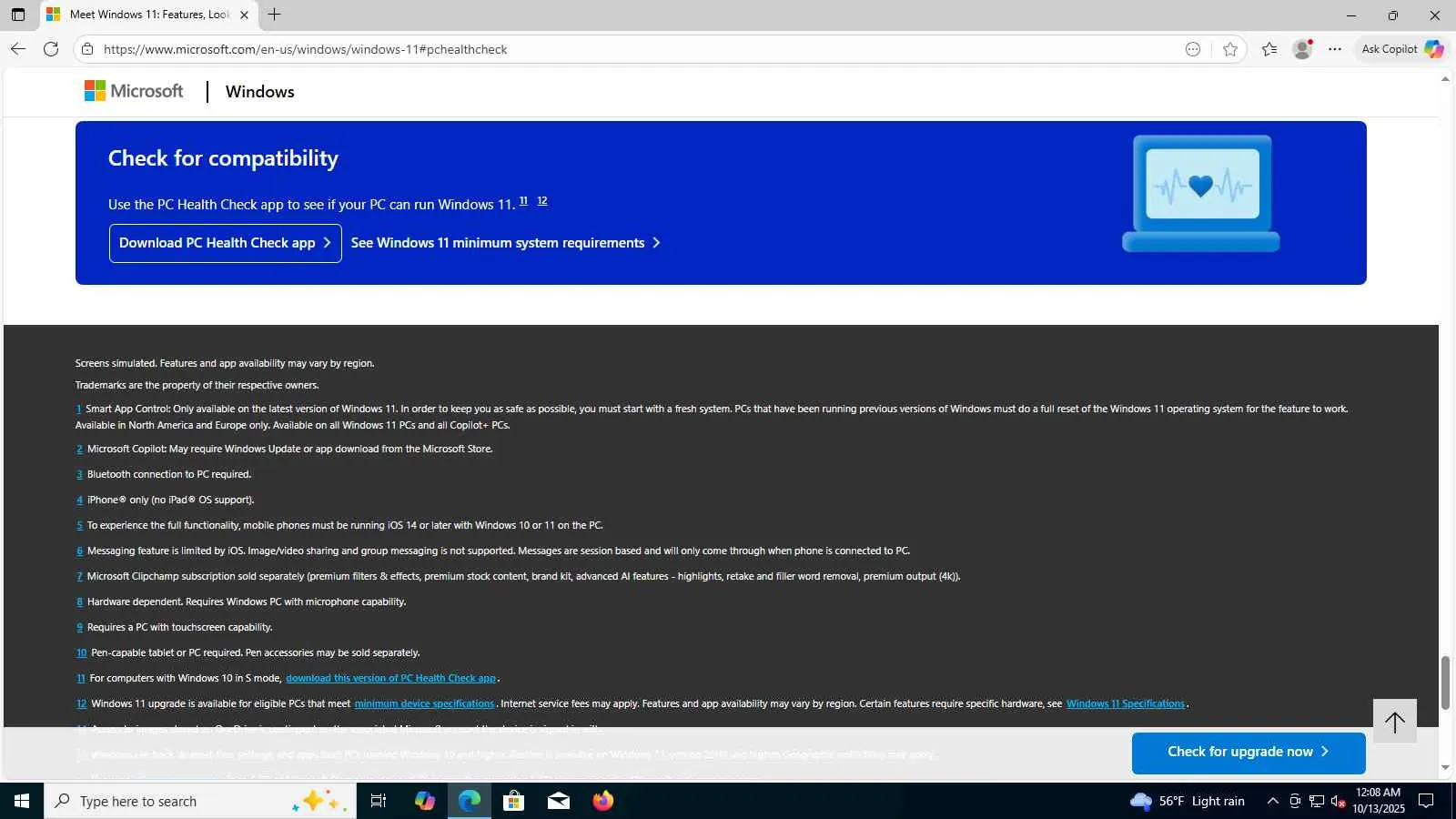
Task: Click footnote number 12 about Windows 11 upgrade
Action: click(x=81, y=704)
